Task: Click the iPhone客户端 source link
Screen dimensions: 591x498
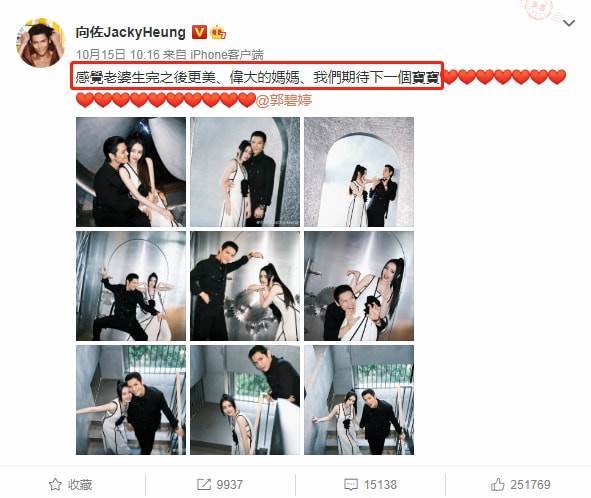Action: [x=227, y=55]
